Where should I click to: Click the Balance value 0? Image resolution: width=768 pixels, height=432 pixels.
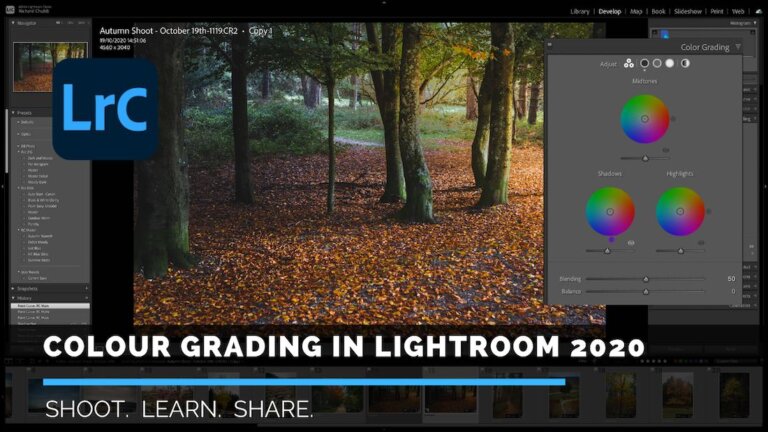click(x=733, y=291)
